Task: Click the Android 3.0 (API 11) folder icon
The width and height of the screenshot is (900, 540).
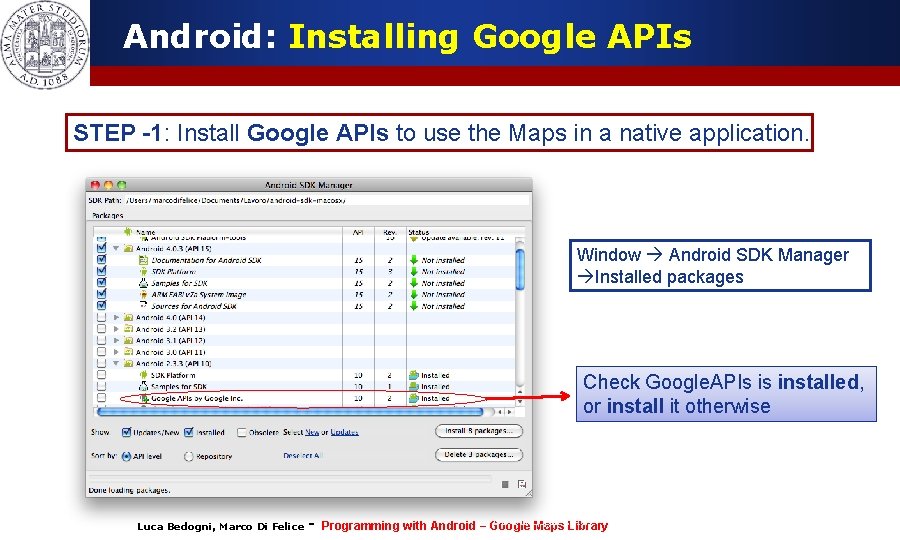Action: point(129,352)
